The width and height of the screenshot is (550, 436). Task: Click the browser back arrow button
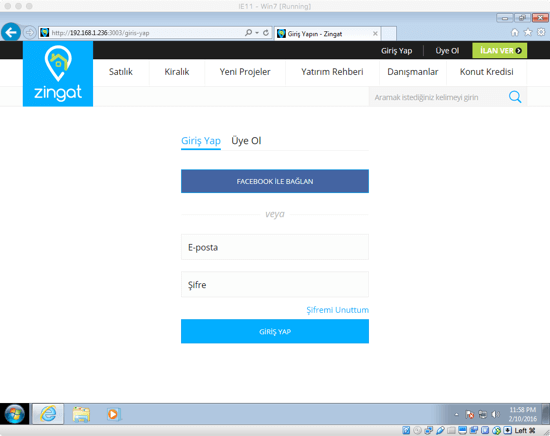tap(11, 33)
